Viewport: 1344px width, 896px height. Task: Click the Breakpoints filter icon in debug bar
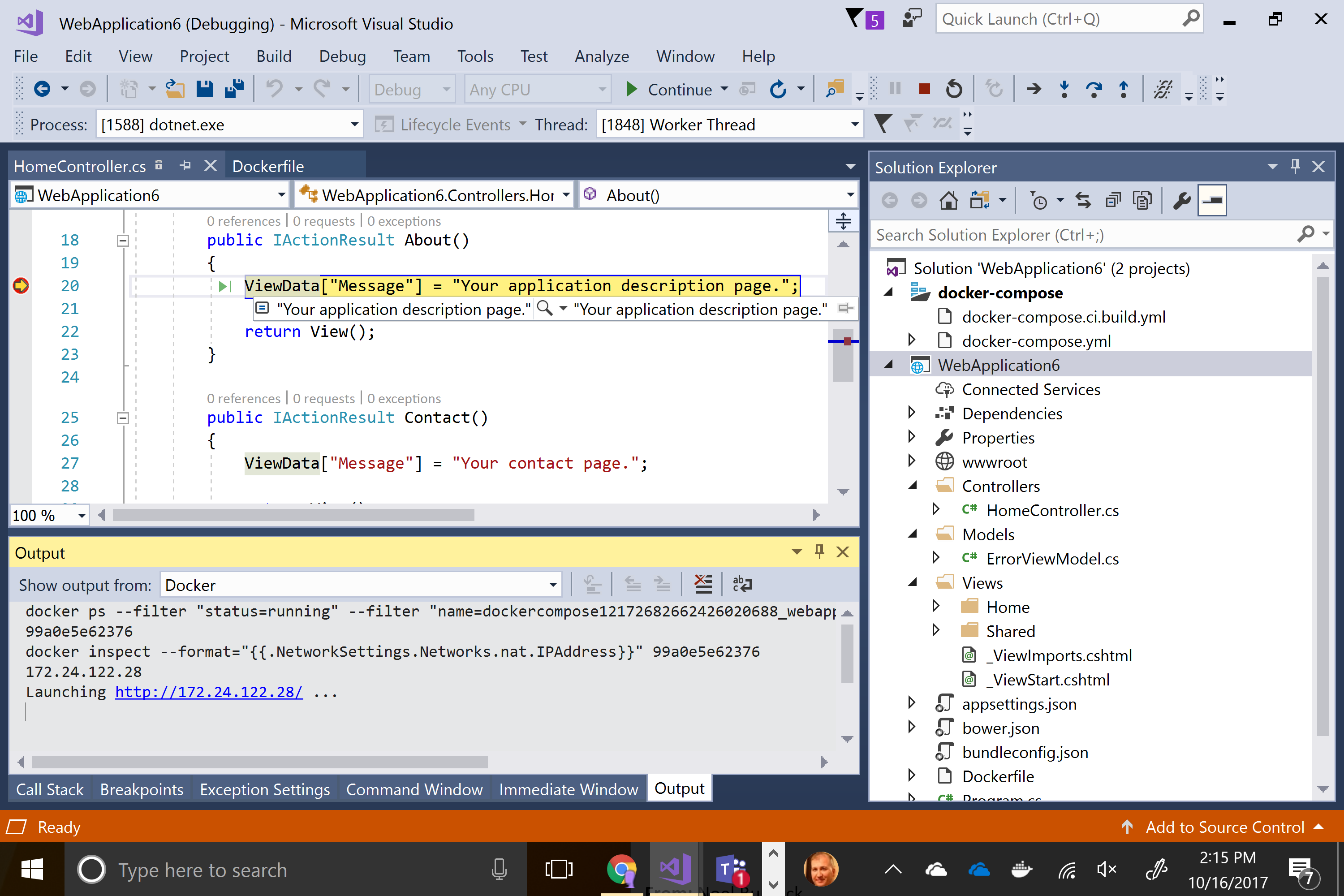tap(882, 123)
